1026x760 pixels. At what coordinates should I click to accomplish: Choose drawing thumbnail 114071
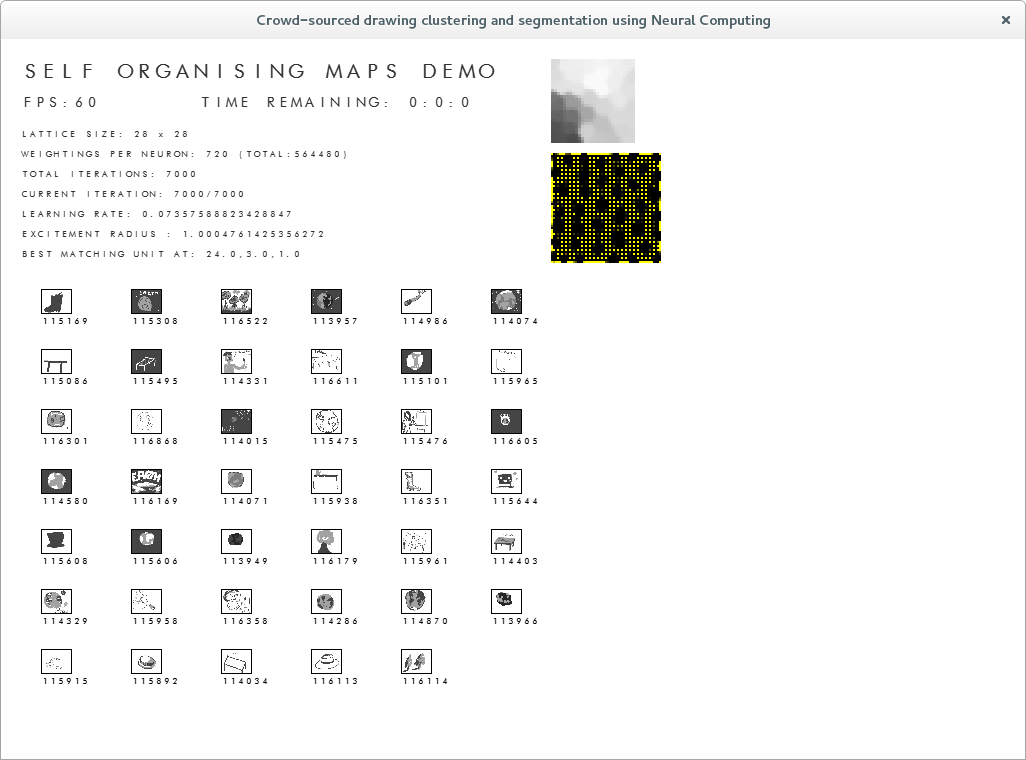236,482
